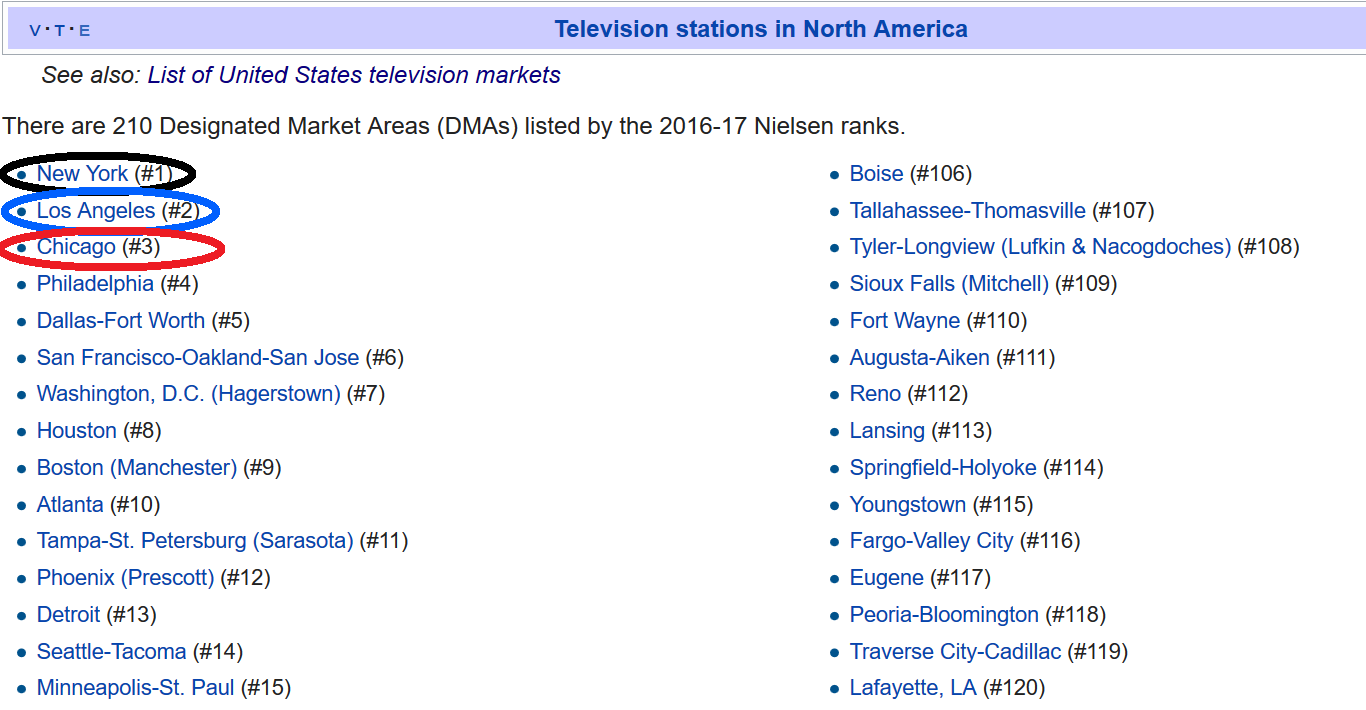The image size is (1366, 710).
Task: Click the (#4) rank beside Philadelphia
Action: (180, 284)
